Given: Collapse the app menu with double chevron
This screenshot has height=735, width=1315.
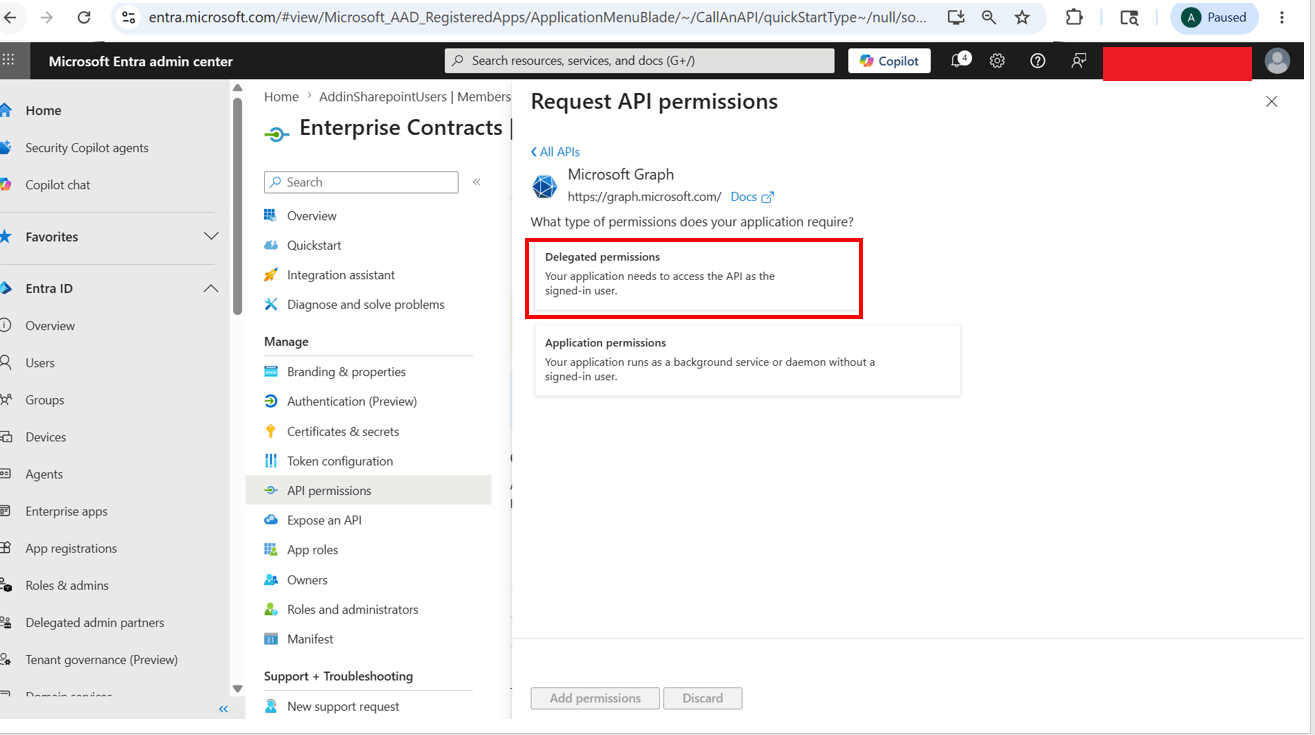Looking at the screenshot, I should (477, 182).
